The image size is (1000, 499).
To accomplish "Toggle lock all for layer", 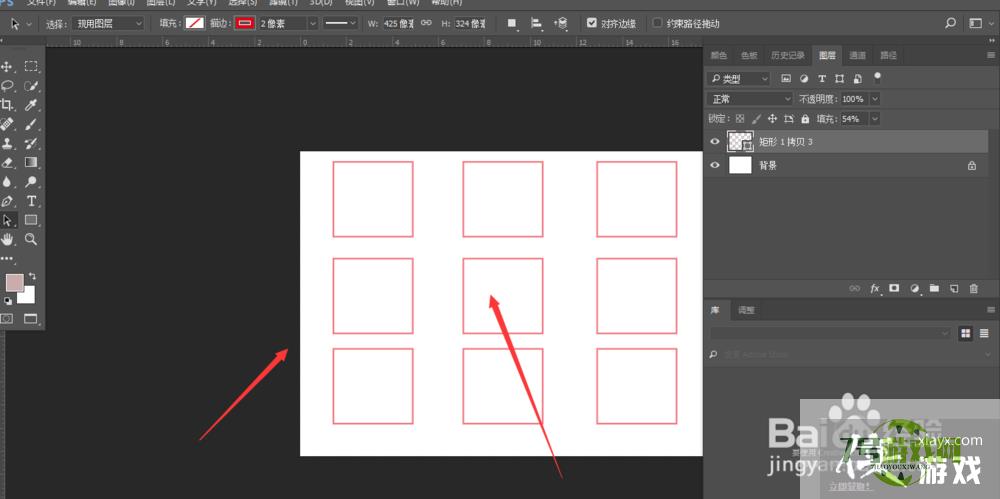I will 805,119.
